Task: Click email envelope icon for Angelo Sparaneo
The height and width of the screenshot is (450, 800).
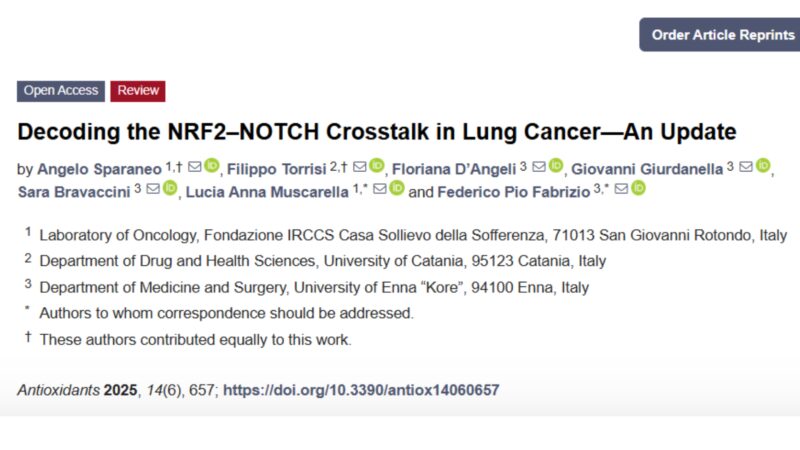Action: pyautogui.click(x=194, y=167)
